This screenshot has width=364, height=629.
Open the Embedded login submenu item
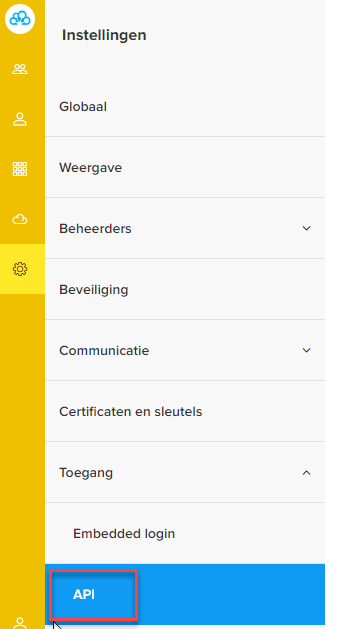185,534
